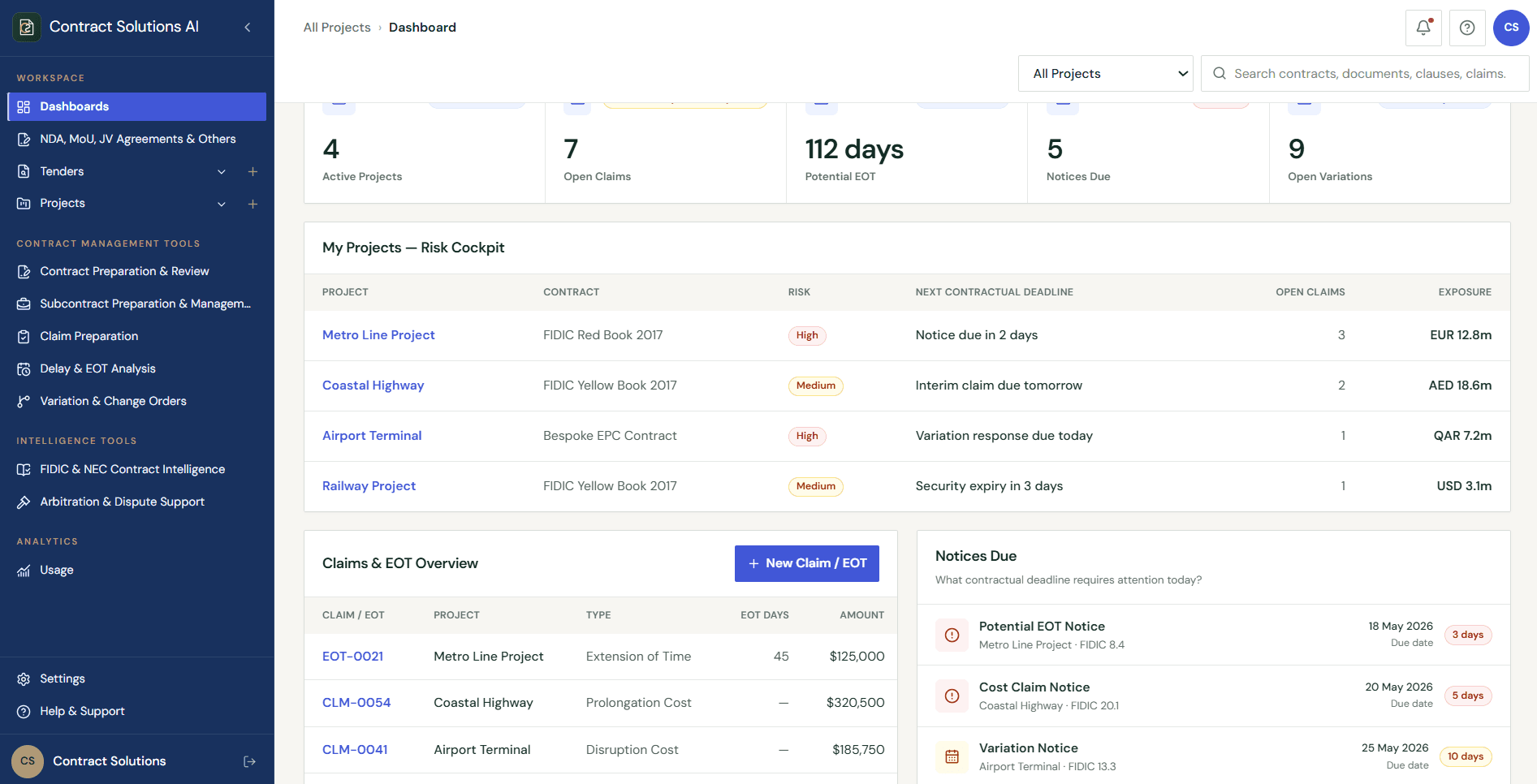Click the Claim Preparation clipboard icon
Image resolution: width=1537 pixels, height=784 pixels.
(24, 337)
